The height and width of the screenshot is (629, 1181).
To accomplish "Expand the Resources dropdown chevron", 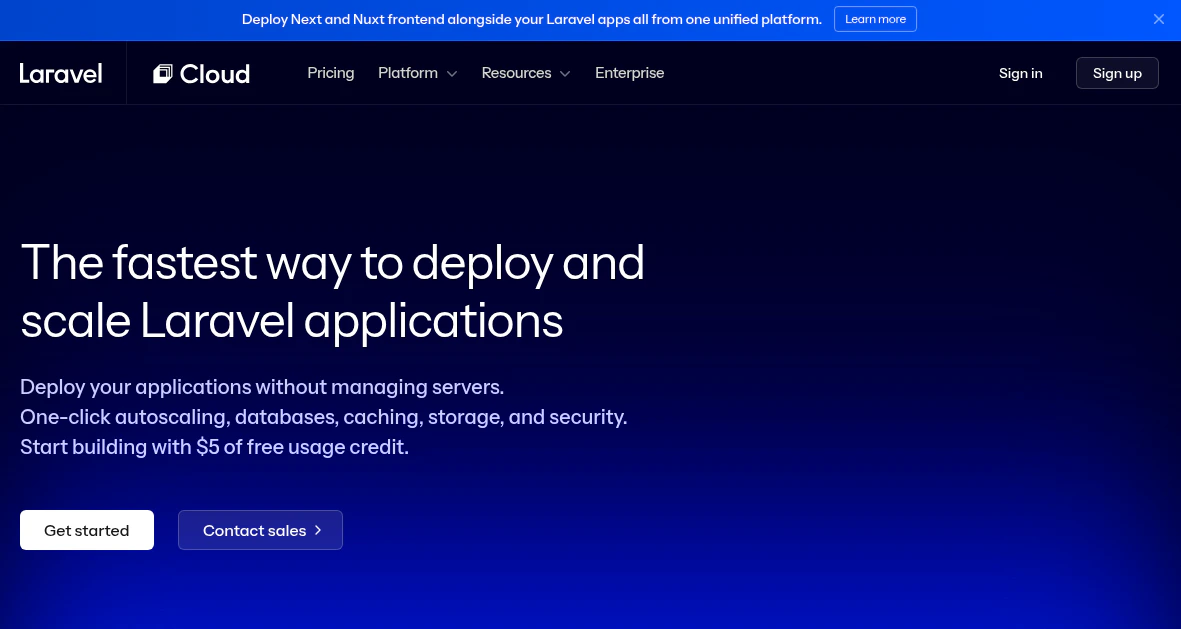I will tap(565, 74).
